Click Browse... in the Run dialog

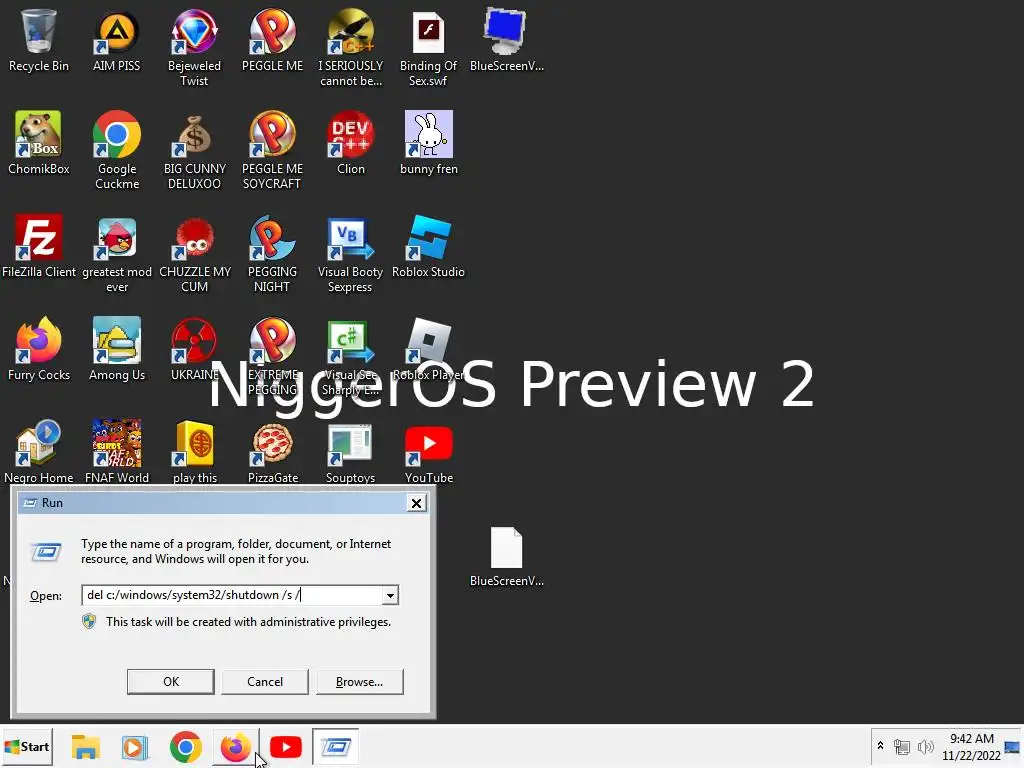click(x=359, y=682)
